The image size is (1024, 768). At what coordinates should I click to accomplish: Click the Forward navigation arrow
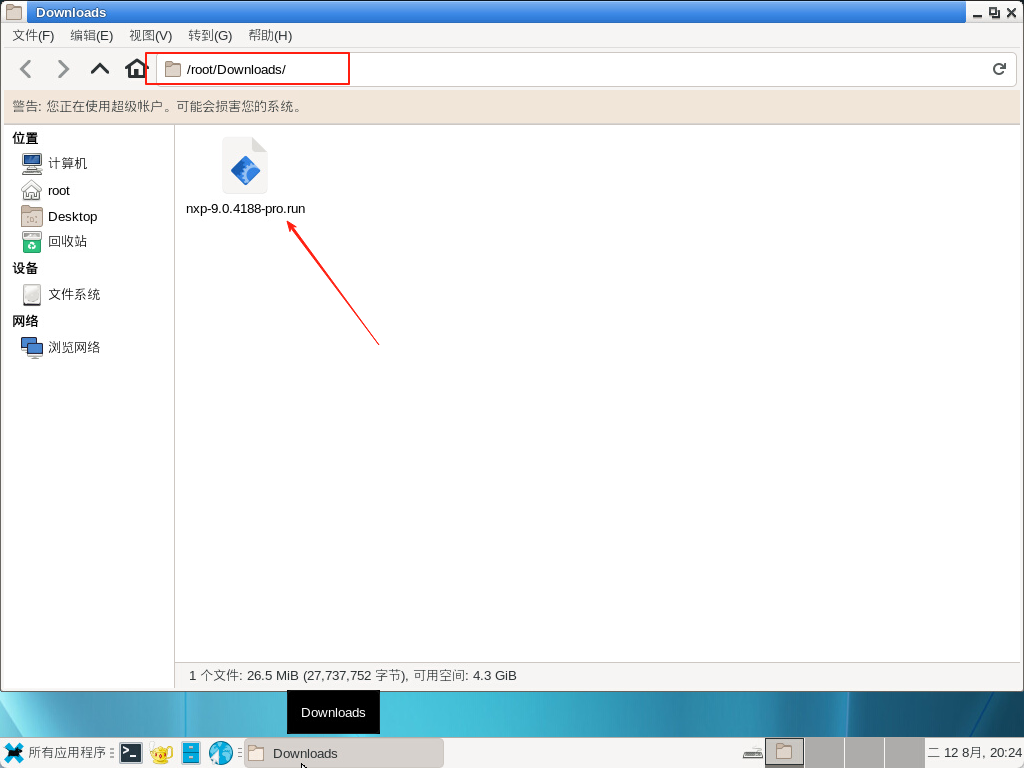(x=63, y=69)
